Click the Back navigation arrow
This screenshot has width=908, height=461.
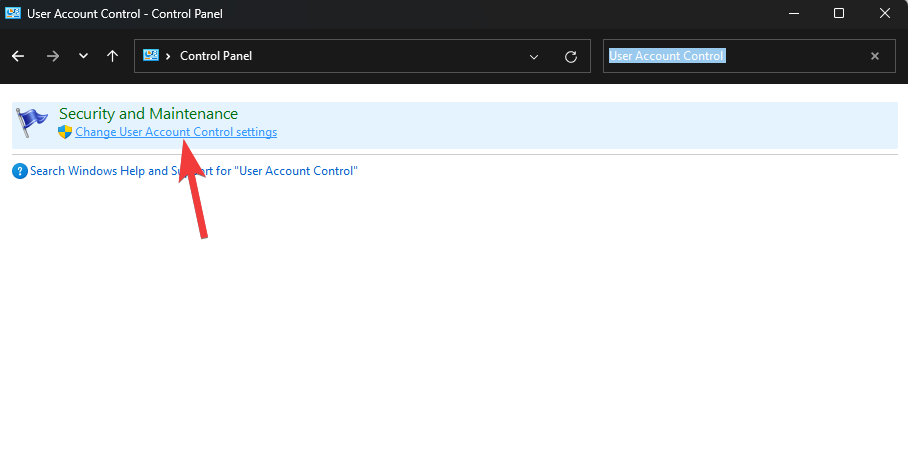(x=18, y=56)
